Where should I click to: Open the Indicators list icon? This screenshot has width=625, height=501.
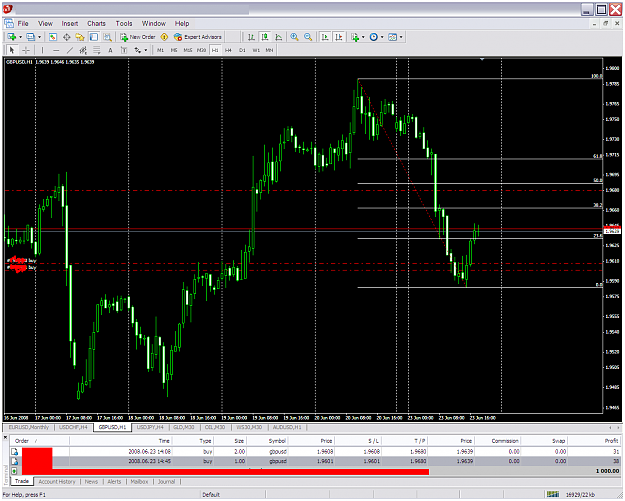click(355, 37)
